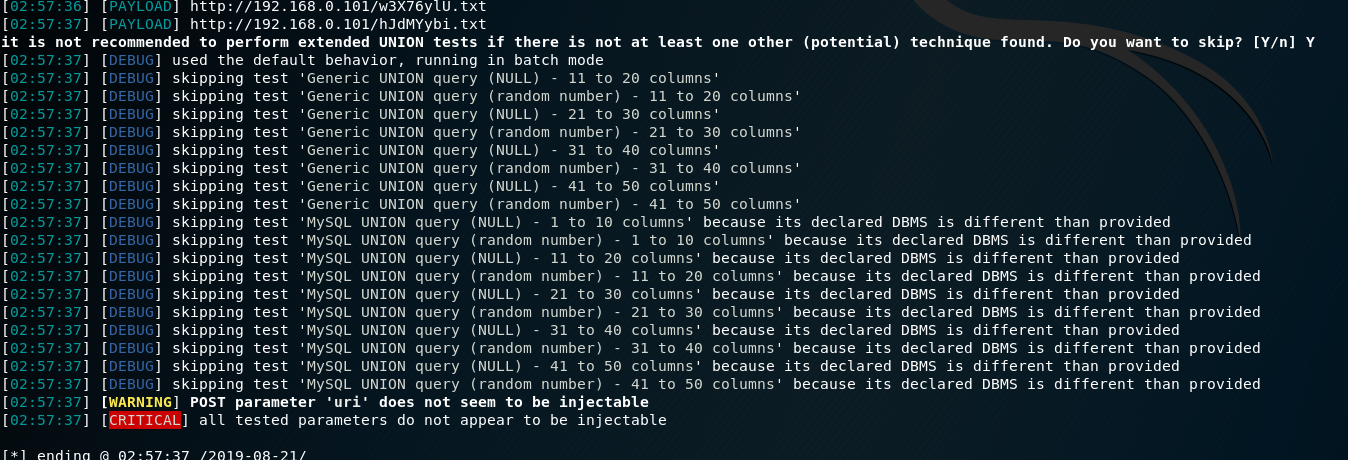Click the DEBUG tag on the batch mode line

click(x=136, y=60)
